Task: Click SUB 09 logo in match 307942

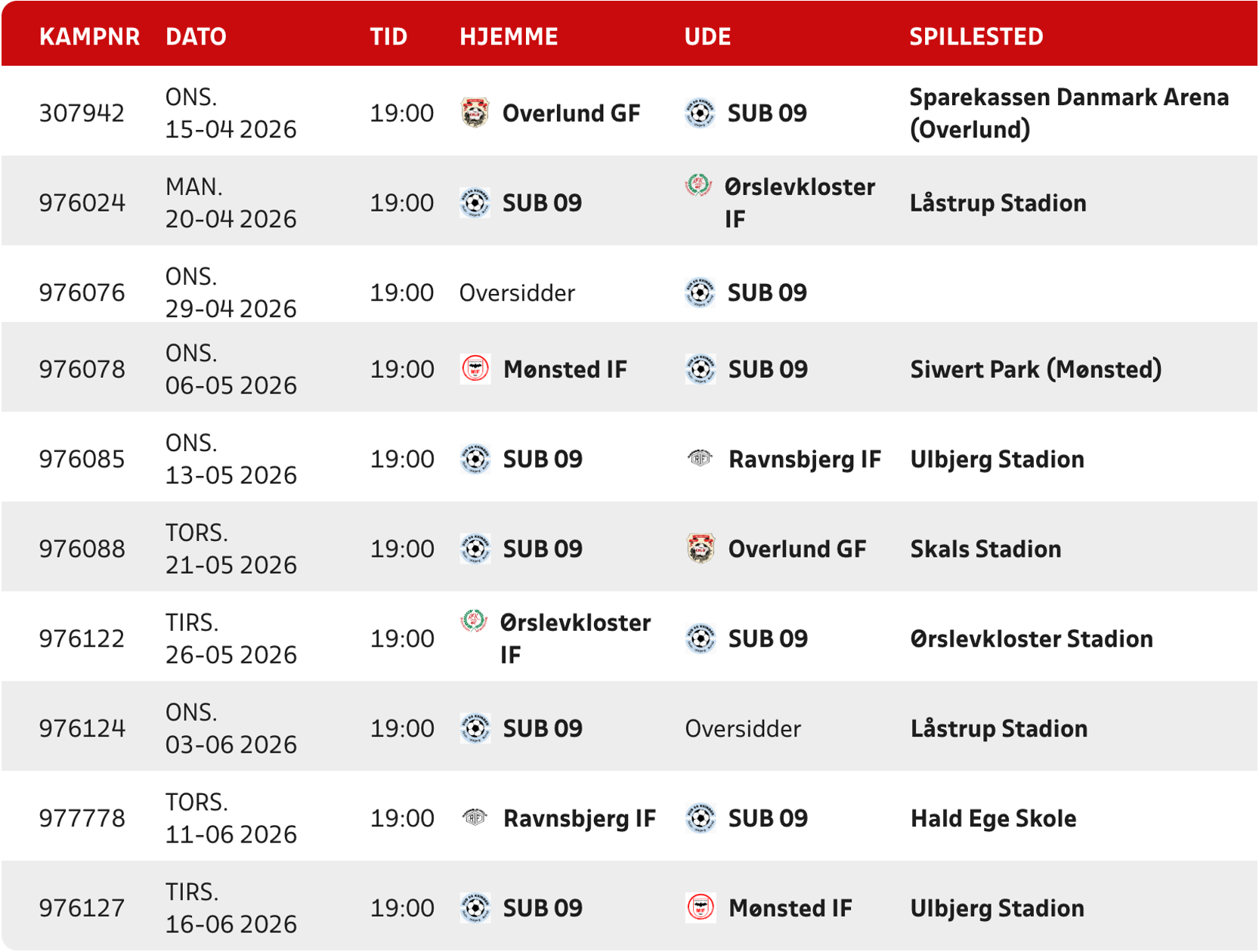Action: (x=700, y=113)
